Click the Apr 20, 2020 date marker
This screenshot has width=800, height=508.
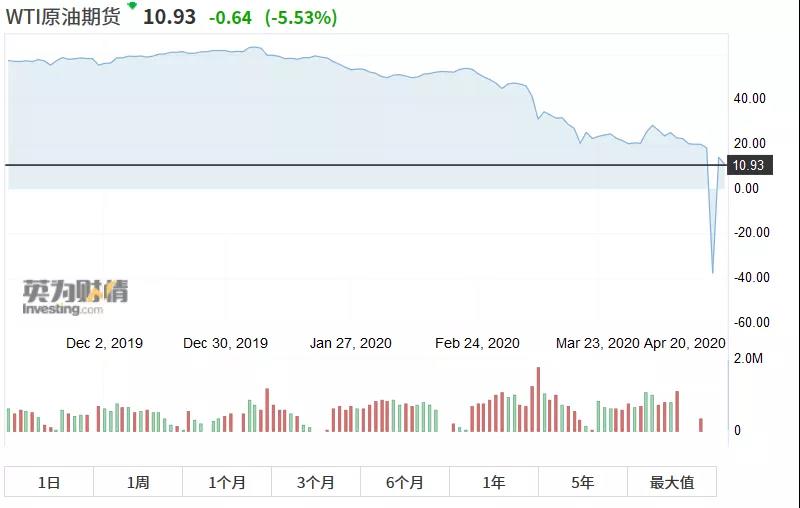(x=684, y=343)
